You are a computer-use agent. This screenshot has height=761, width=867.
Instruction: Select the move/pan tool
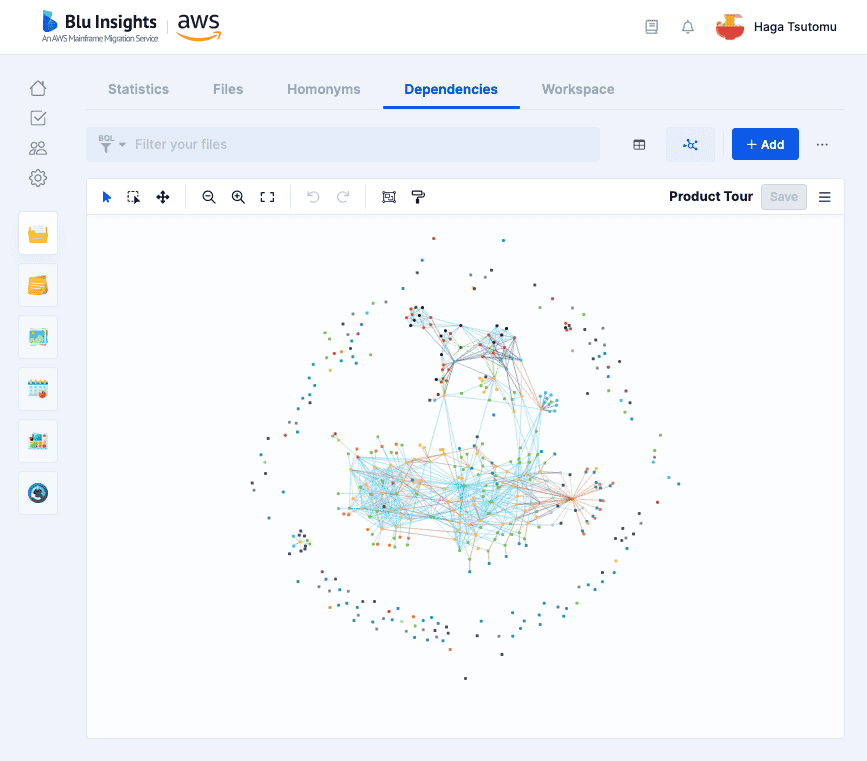coord(163,197)
